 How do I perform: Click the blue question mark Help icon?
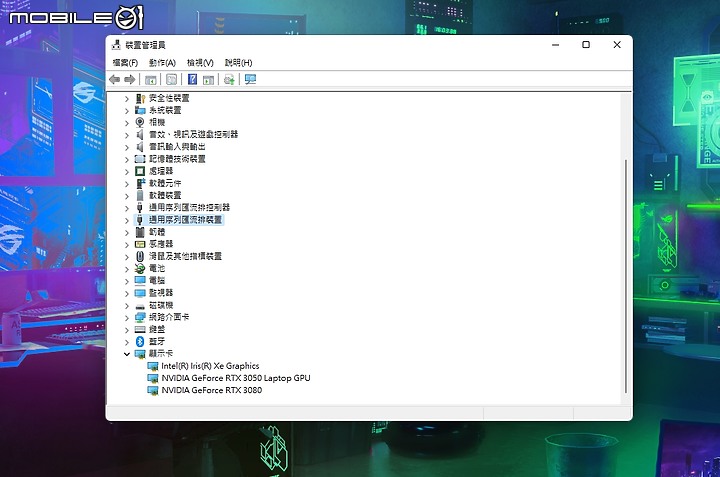click(192, 79)
